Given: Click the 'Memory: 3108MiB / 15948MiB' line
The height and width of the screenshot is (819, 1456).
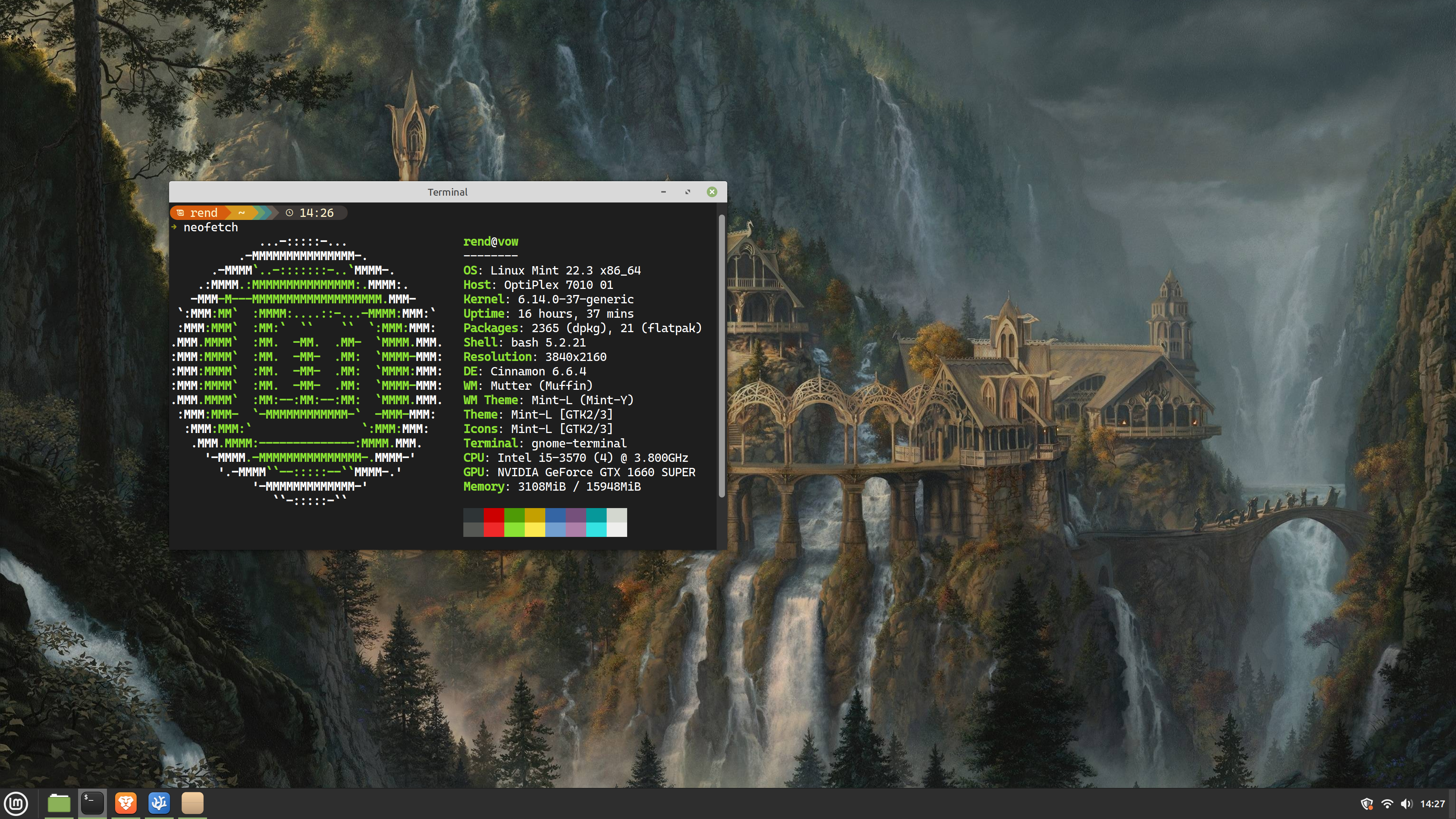Looking at the screenshot, I should (x=552, y=486).
